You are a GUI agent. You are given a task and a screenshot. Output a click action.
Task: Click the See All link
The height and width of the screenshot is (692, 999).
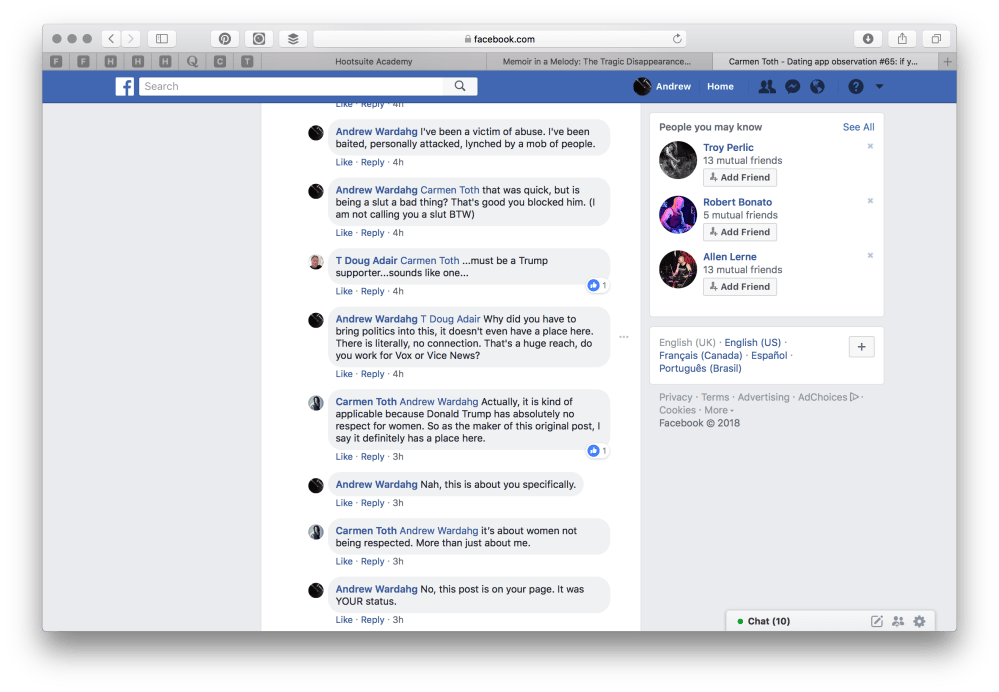coord(858,127)
